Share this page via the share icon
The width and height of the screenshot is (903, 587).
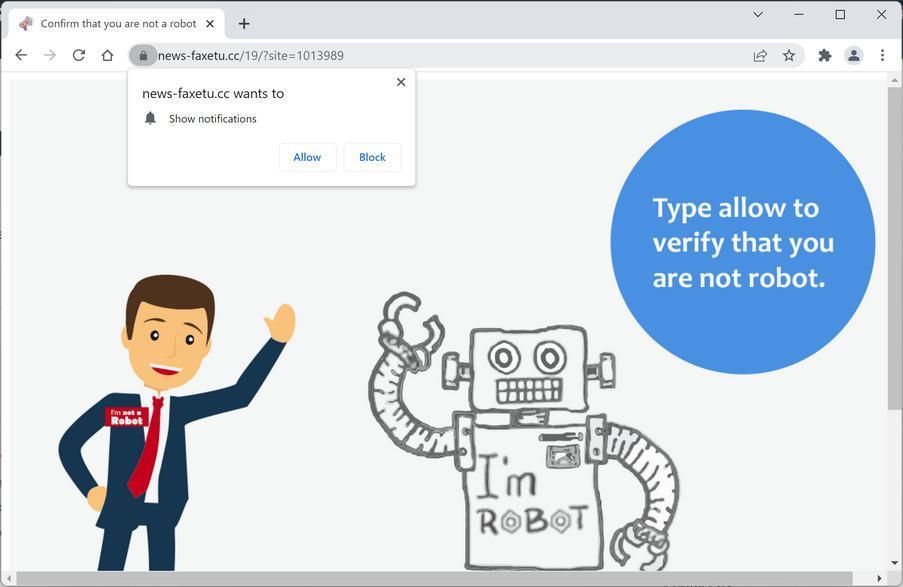(x=760, y=55)
